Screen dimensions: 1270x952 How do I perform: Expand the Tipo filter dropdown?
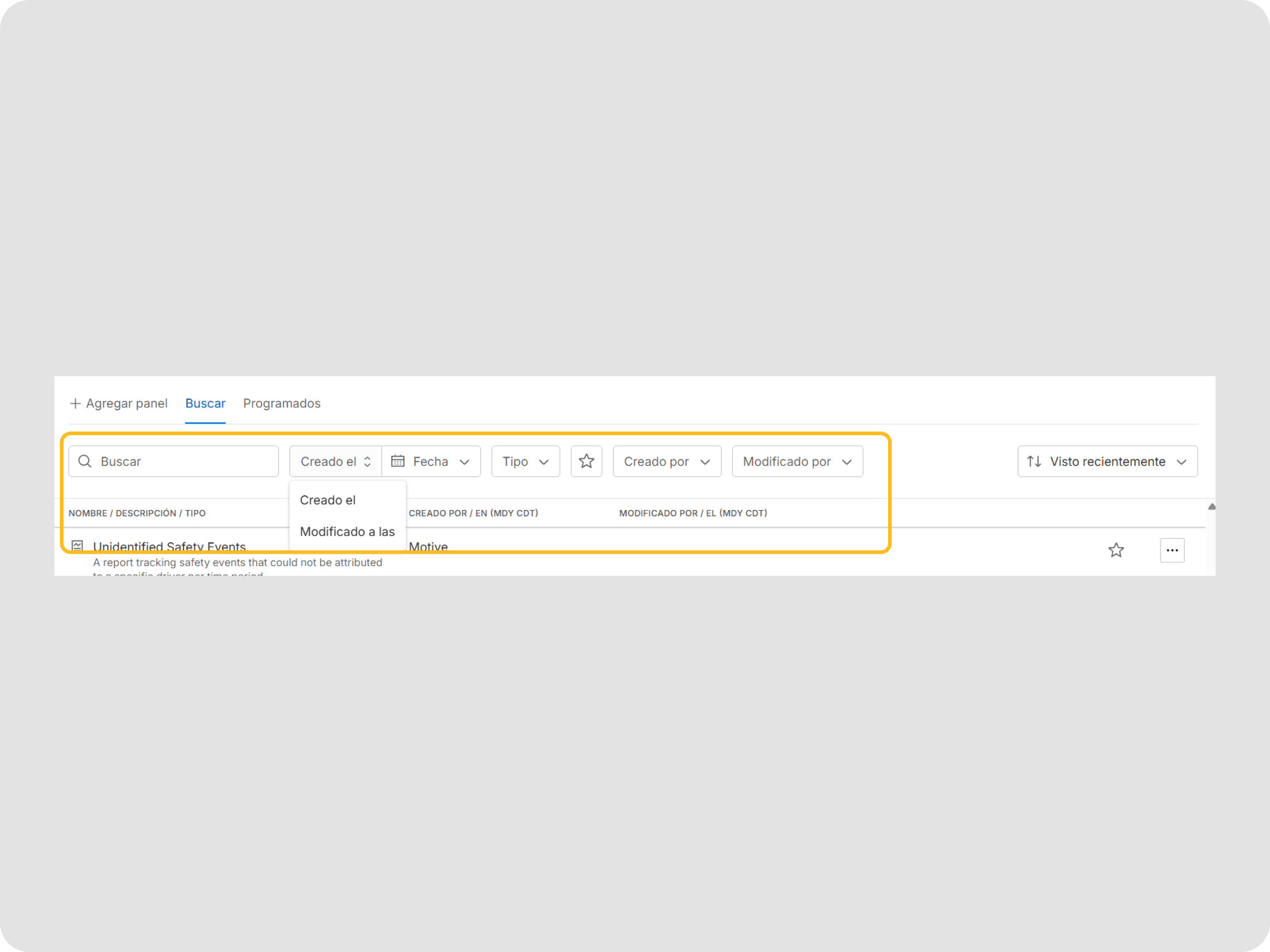click(525, 461)
